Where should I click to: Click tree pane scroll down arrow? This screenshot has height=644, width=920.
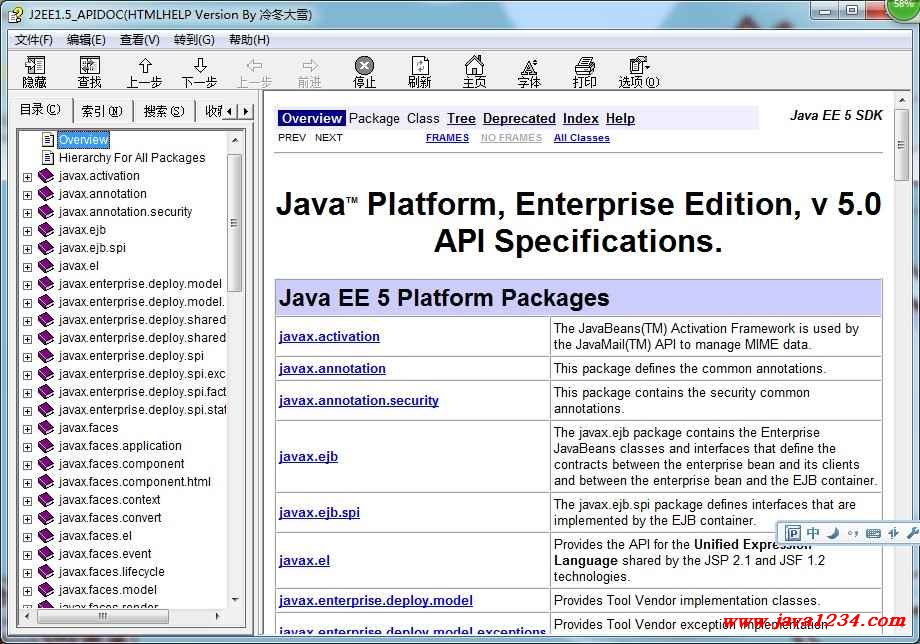[x=235, y=599]
